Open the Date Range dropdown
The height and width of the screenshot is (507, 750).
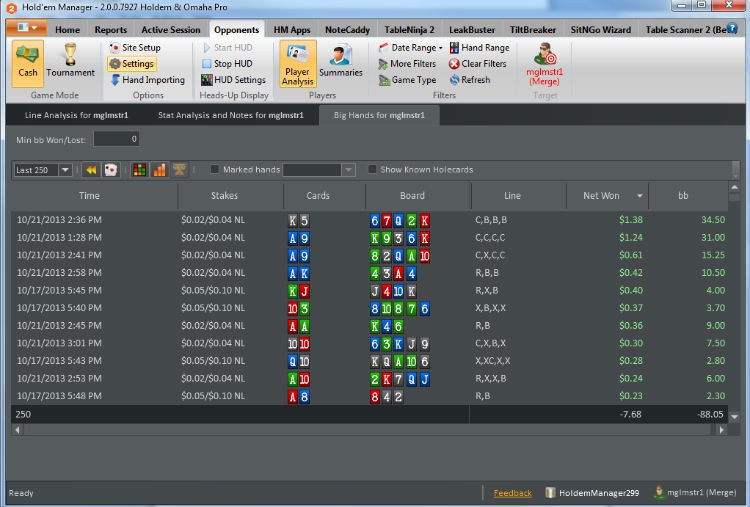(x=411, y=48)
